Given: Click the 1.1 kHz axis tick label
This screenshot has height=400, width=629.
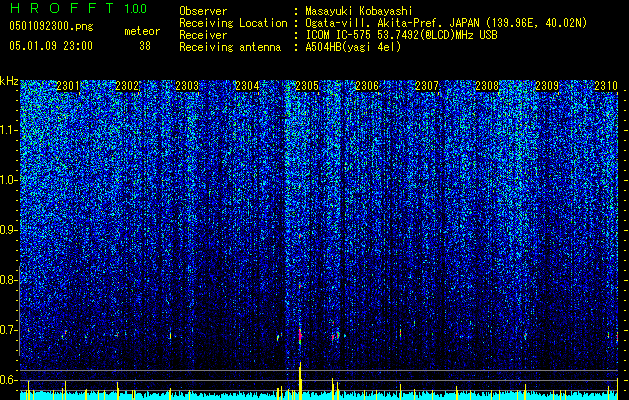Looking at the screenshot, I should click(9, 130).
